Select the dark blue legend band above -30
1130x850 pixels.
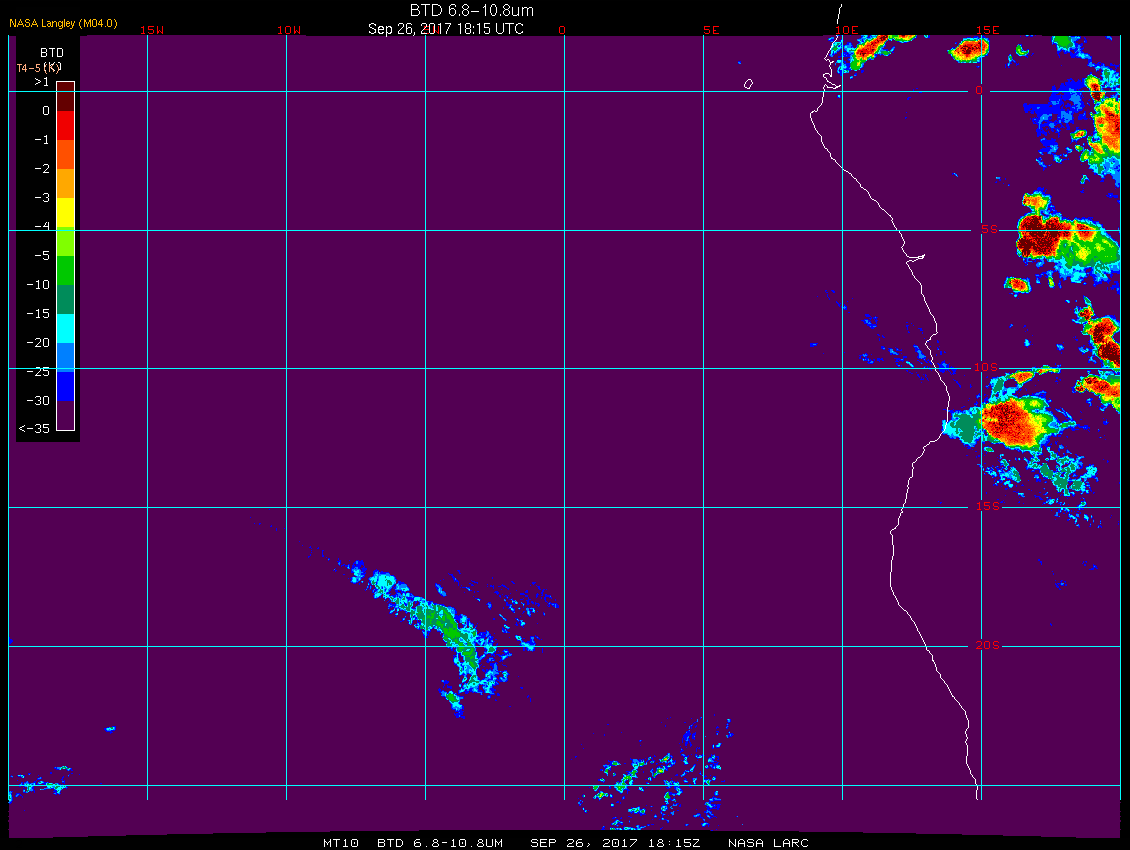pyautogui.click(x=66, y=386)
